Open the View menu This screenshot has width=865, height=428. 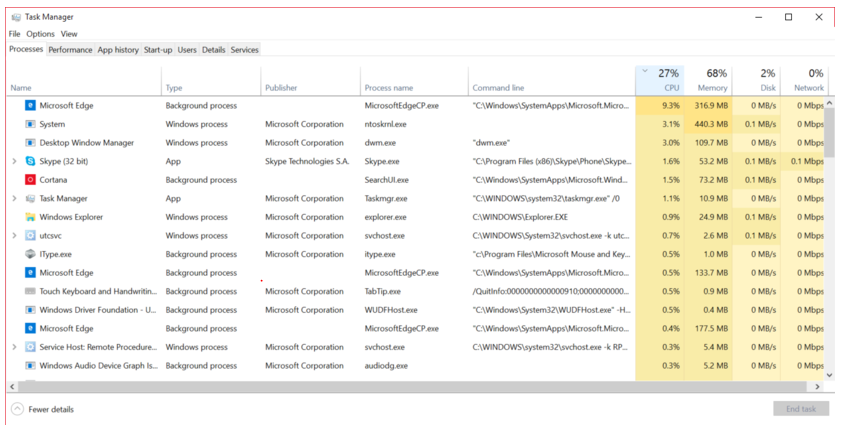(x=69, y=34)
